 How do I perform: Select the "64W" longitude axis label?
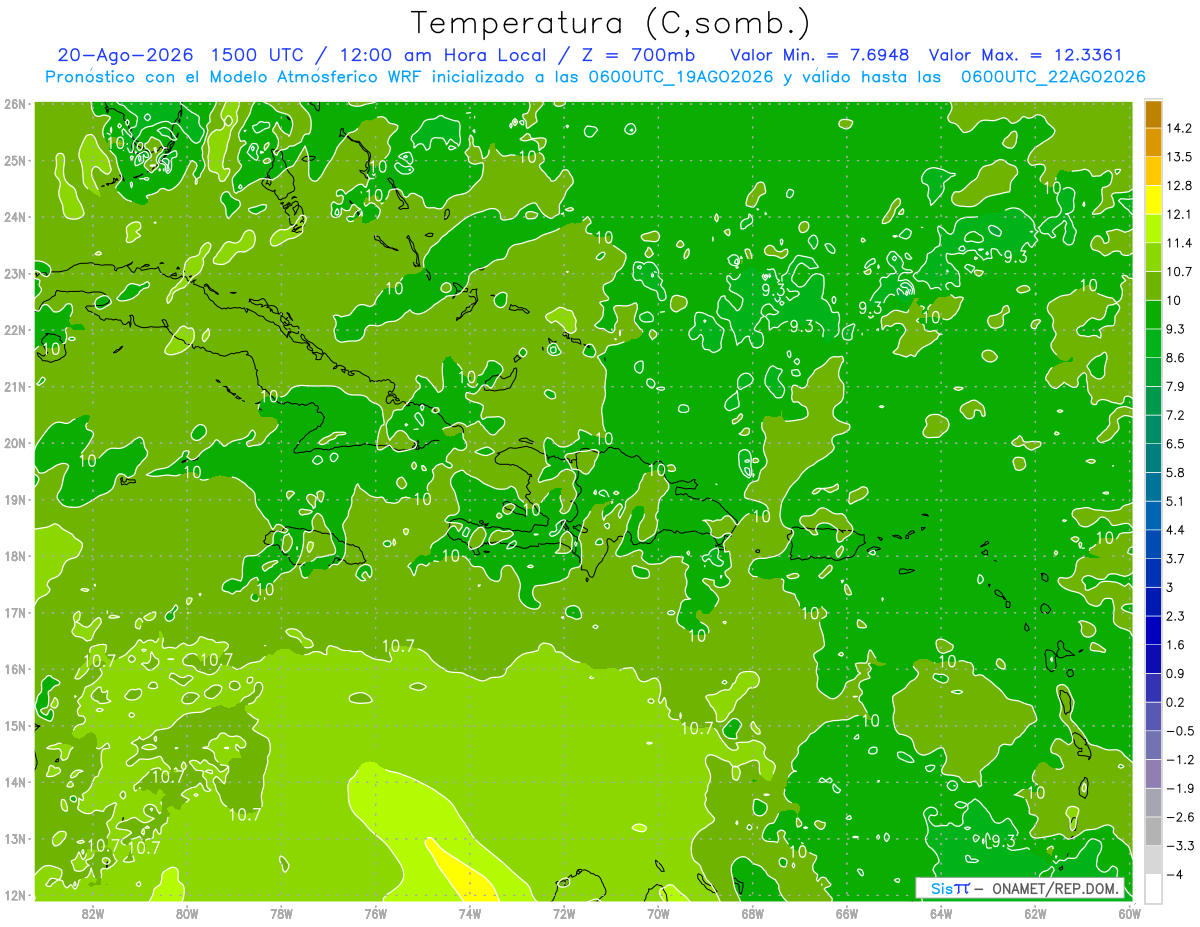941,913
